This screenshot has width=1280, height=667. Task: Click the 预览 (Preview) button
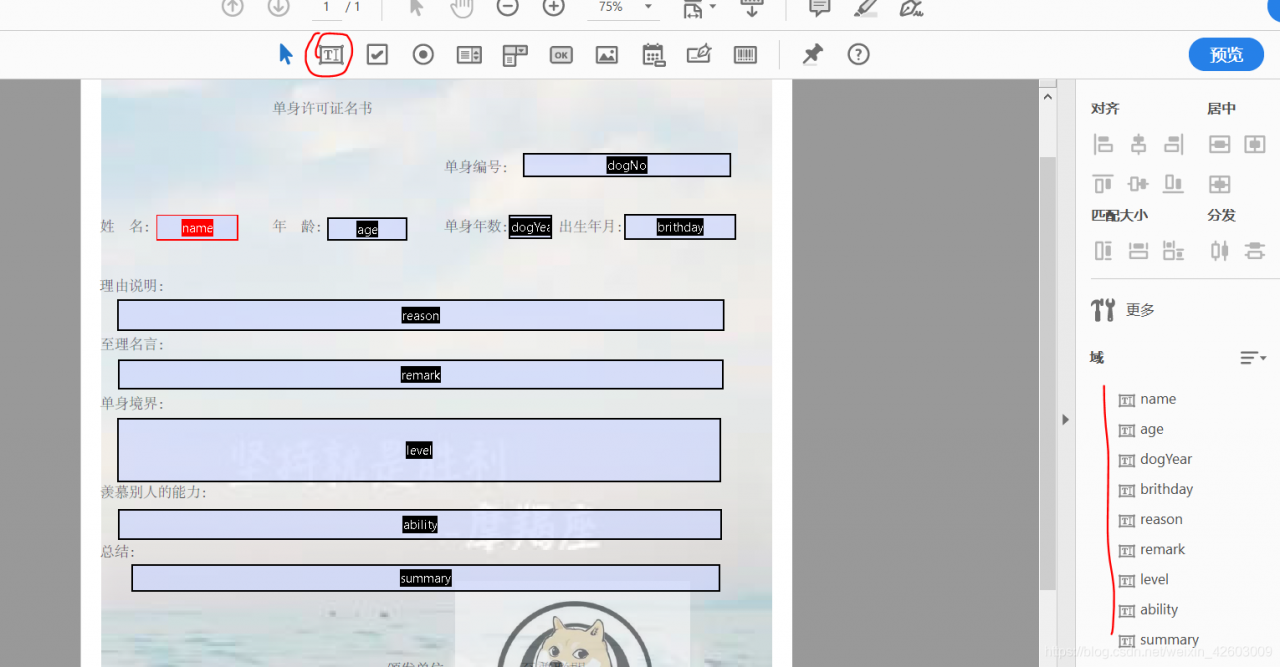(x=1226, y=54)
